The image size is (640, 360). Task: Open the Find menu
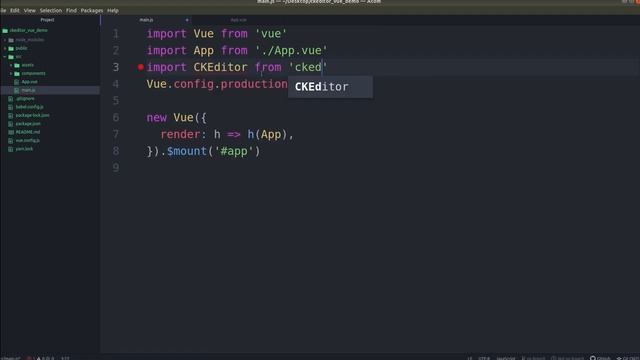(x=71, y=11)
